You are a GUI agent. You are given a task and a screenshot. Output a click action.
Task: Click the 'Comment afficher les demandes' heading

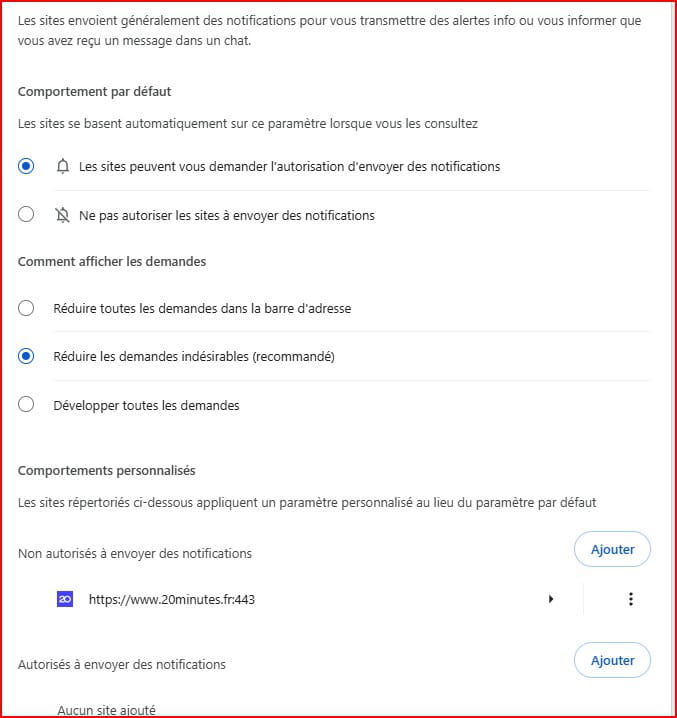[112, 261]
